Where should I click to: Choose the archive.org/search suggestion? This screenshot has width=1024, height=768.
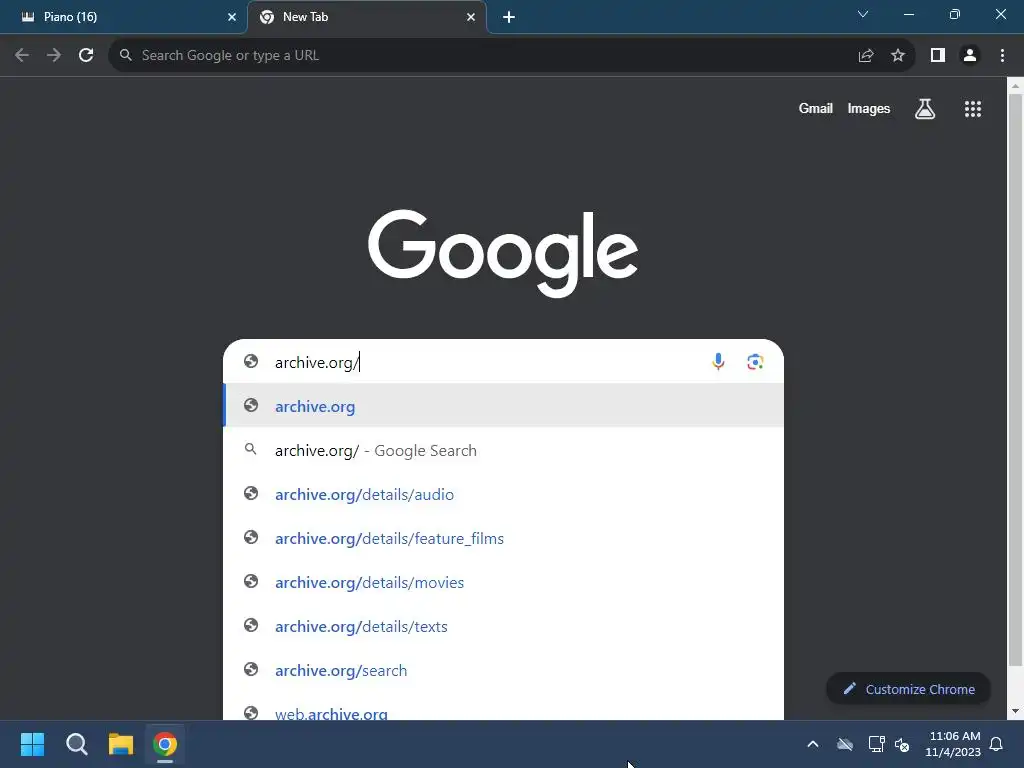(504, 671)
